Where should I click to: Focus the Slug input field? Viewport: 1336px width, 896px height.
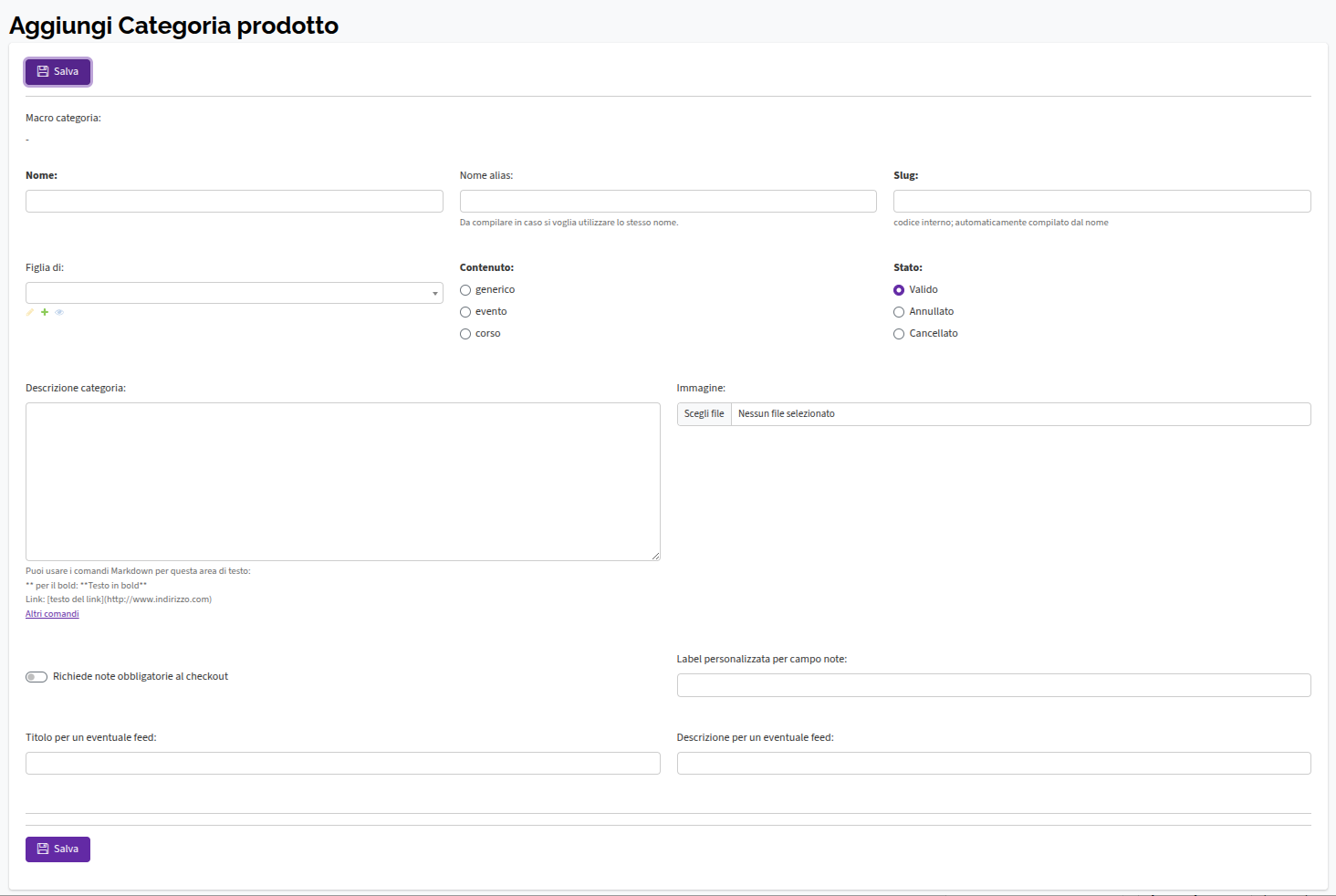(x=1102, y=202)
